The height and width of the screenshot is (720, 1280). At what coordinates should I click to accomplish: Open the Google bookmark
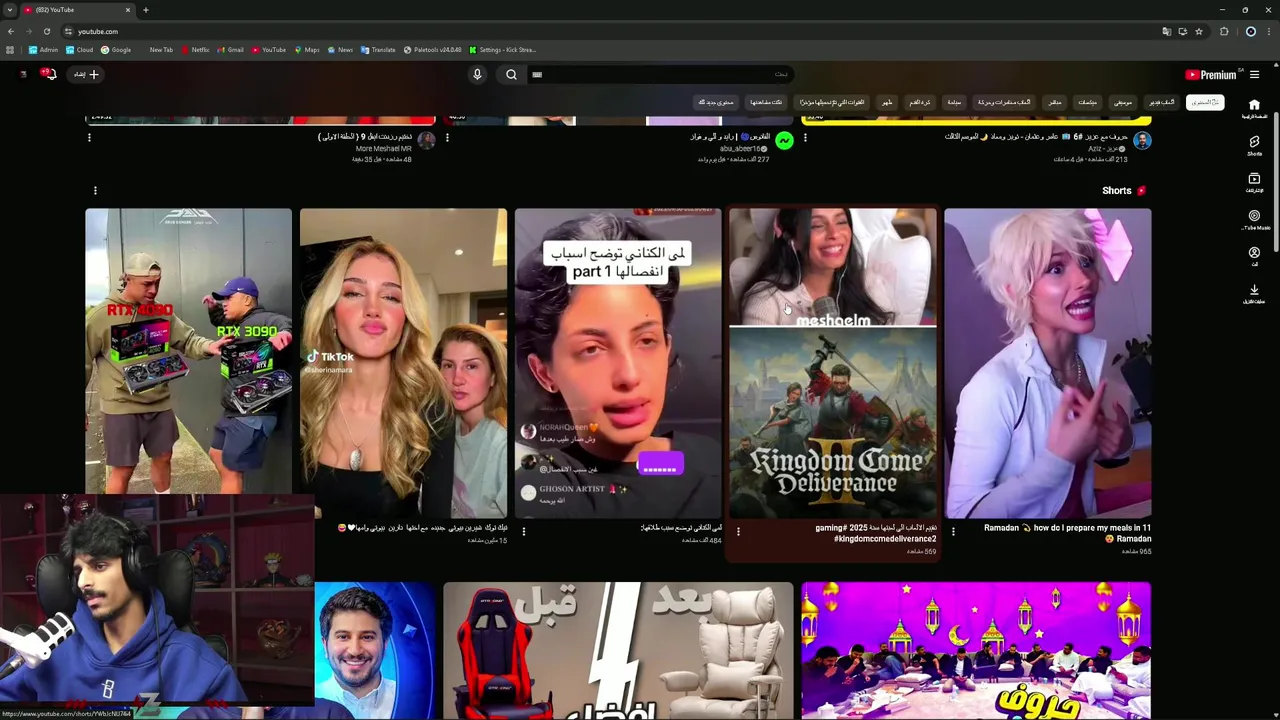[x=116, y=49]
